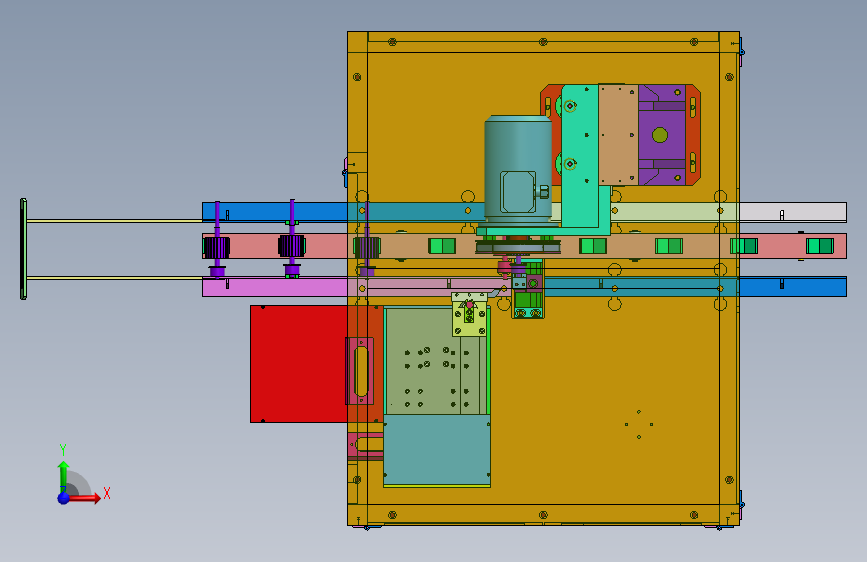This screenshot has width=867, height=562.
Task: Pick the pink slotted handle on frame edge
Action: click(361, 371)
